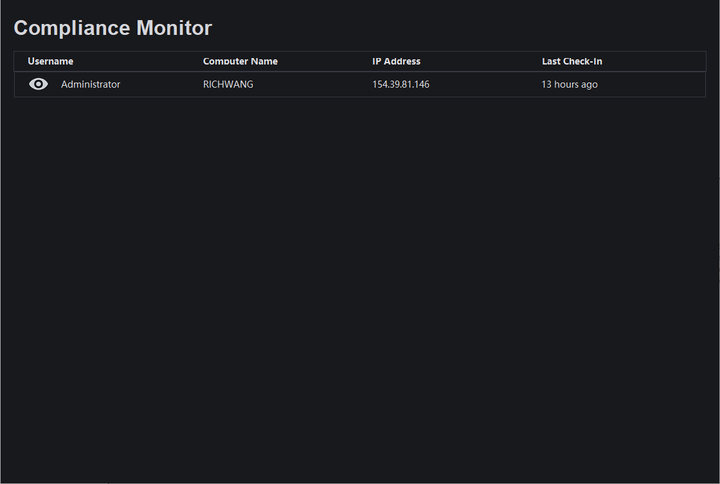This screenshot has width=720, height=484.
Task: Select the IP address 154.39.81.146
Action: click(x=401, y=84)
